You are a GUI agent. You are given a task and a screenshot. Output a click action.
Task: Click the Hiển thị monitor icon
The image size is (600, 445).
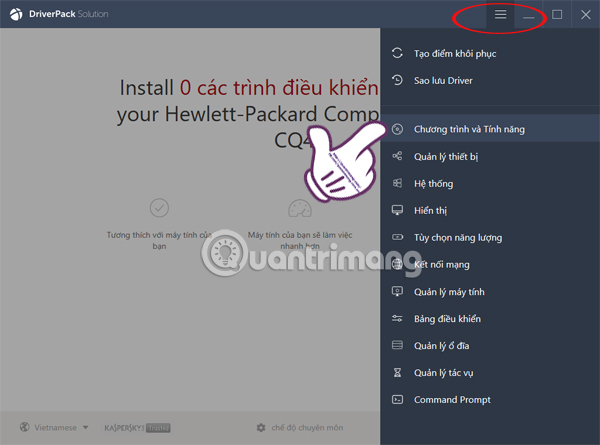397,210
